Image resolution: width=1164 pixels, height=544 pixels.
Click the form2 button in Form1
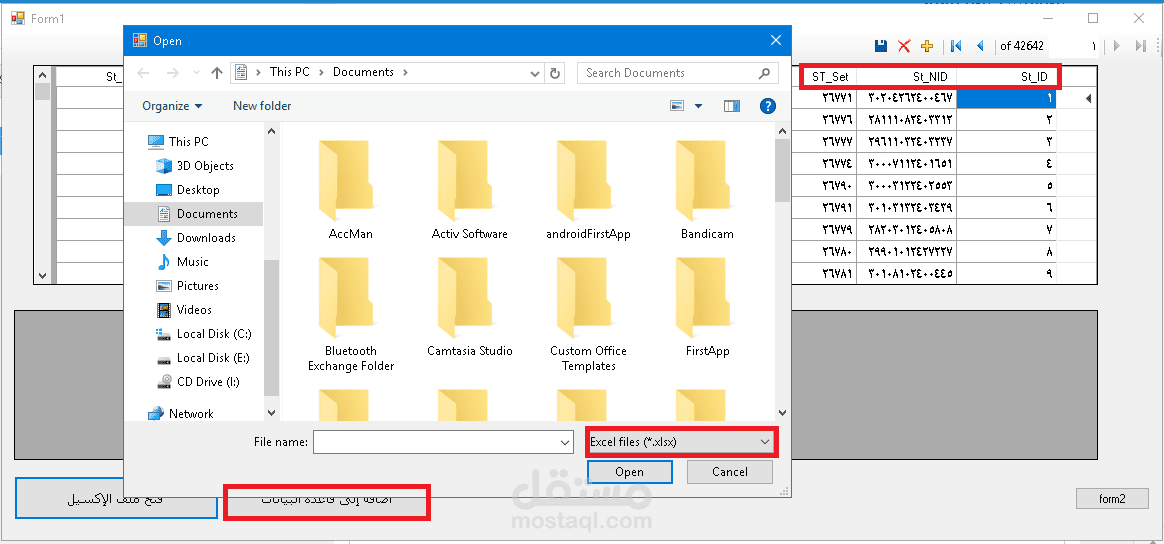[1112, 499]
